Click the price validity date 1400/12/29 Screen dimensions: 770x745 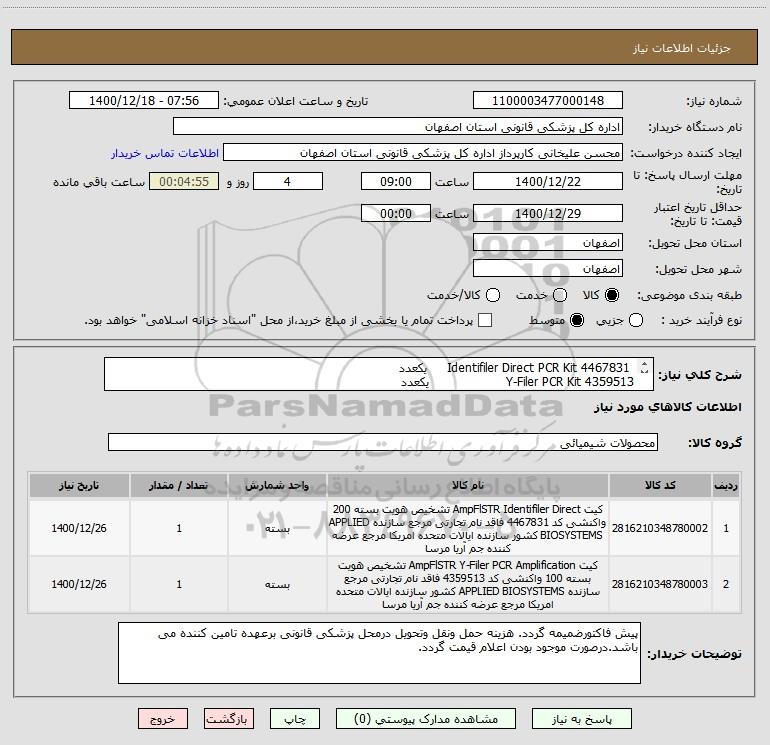[548, 213]
